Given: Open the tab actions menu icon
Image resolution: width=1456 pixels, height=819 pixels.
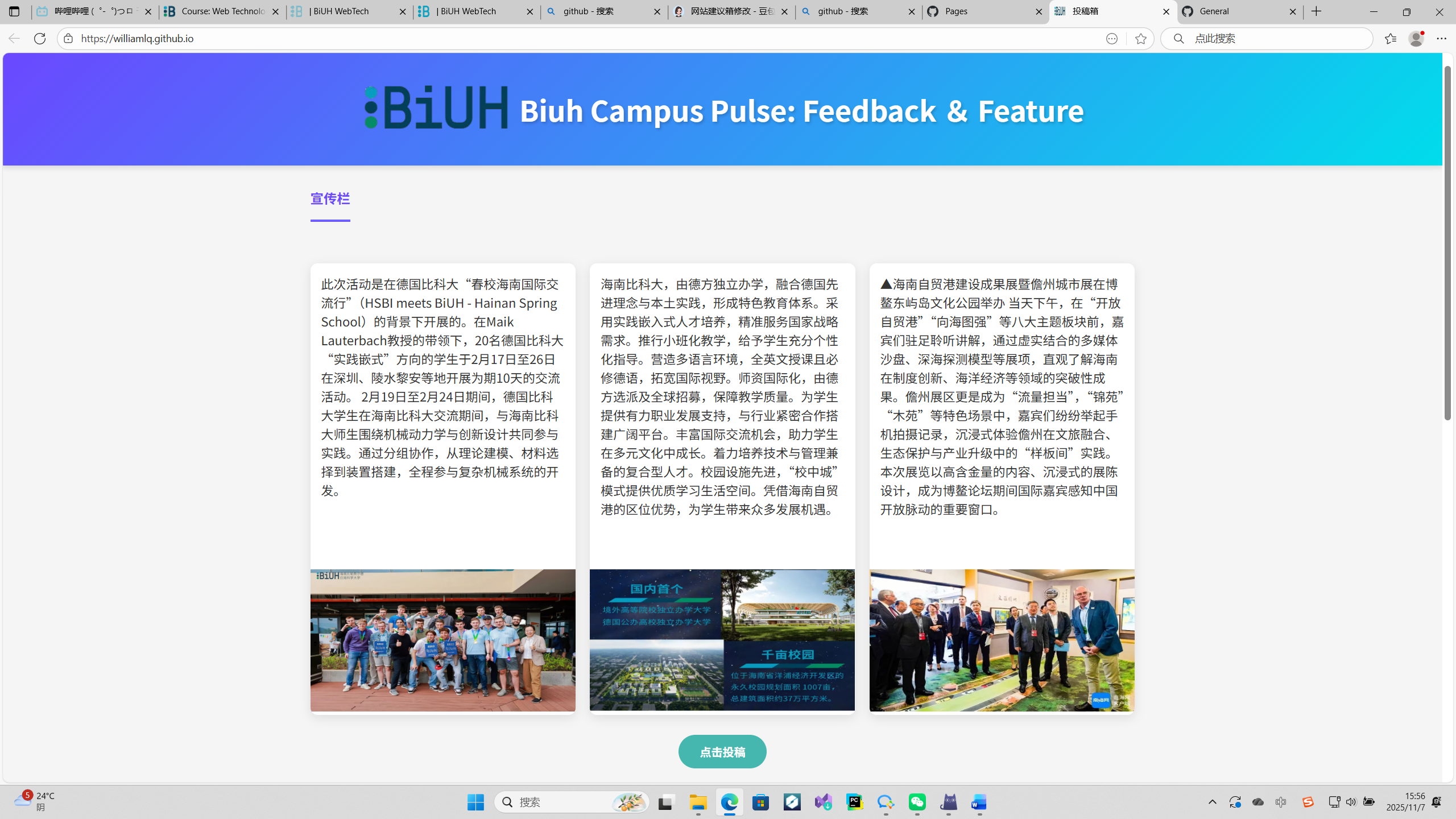Looking at the screenshot, I should point(14,11).
